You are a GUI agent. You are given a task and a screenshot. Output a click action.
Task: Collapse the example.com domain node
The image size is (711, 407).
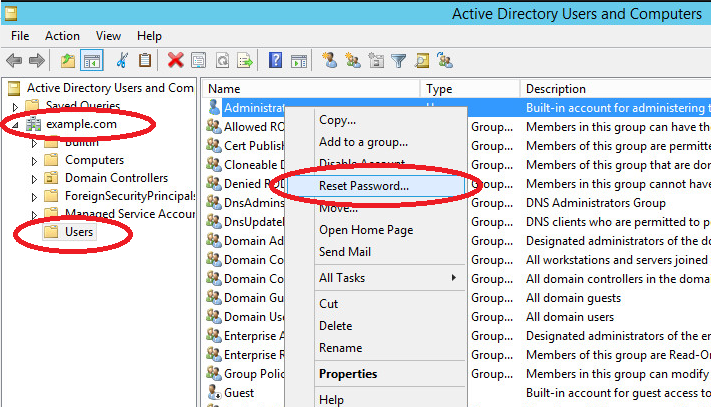15,124
